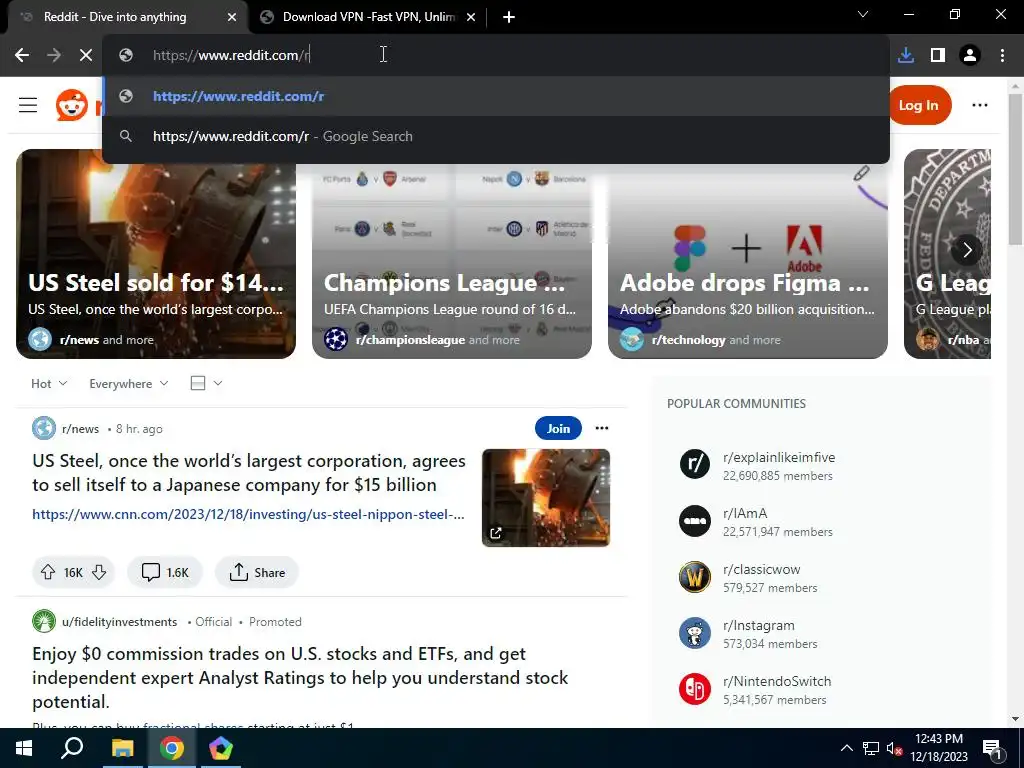Downvote the US Steel post
Viewport: 1024px width, 768px height.
[x=99, y=572]
